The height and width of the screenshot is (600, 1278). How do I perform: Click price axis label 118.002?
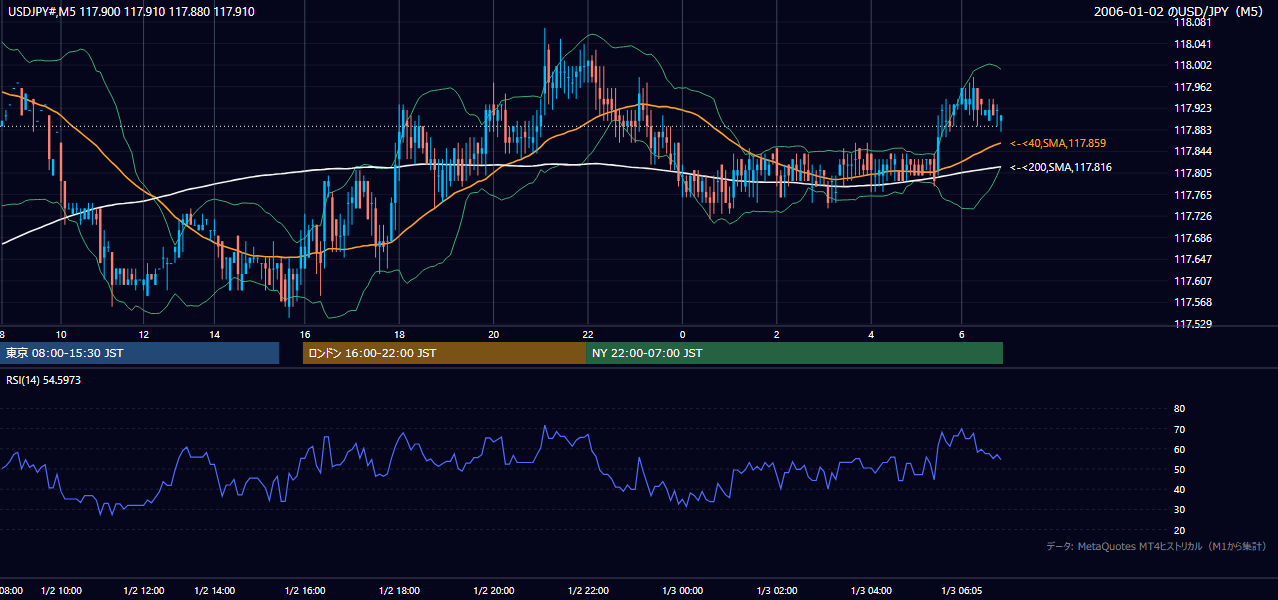1191,65
